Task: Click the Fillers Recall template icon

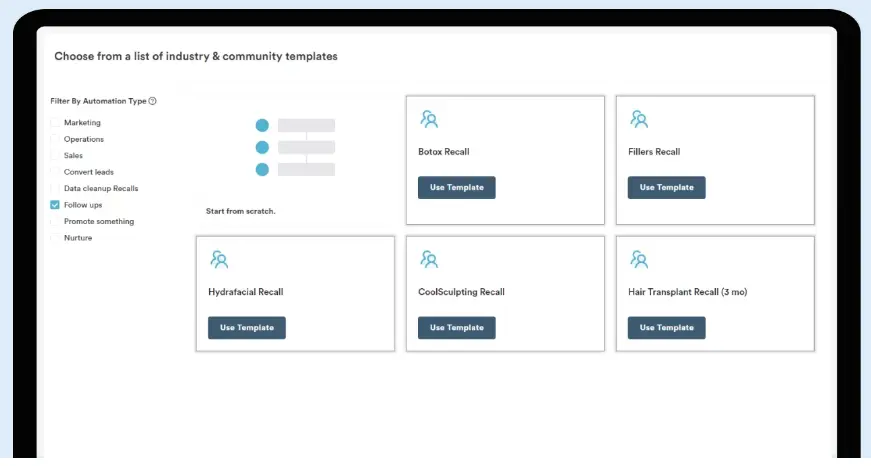Action: pos(639,119)
